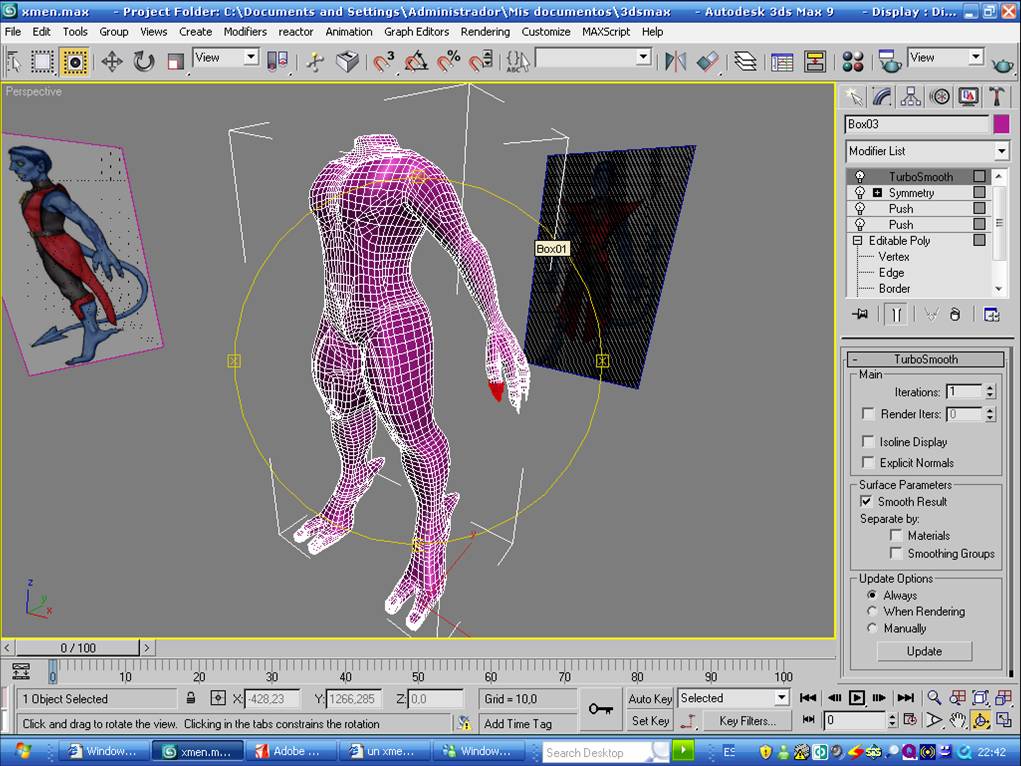Switch to the Motion command panel
This screenshot has width=1021, height=766.
tap(940, 97)
